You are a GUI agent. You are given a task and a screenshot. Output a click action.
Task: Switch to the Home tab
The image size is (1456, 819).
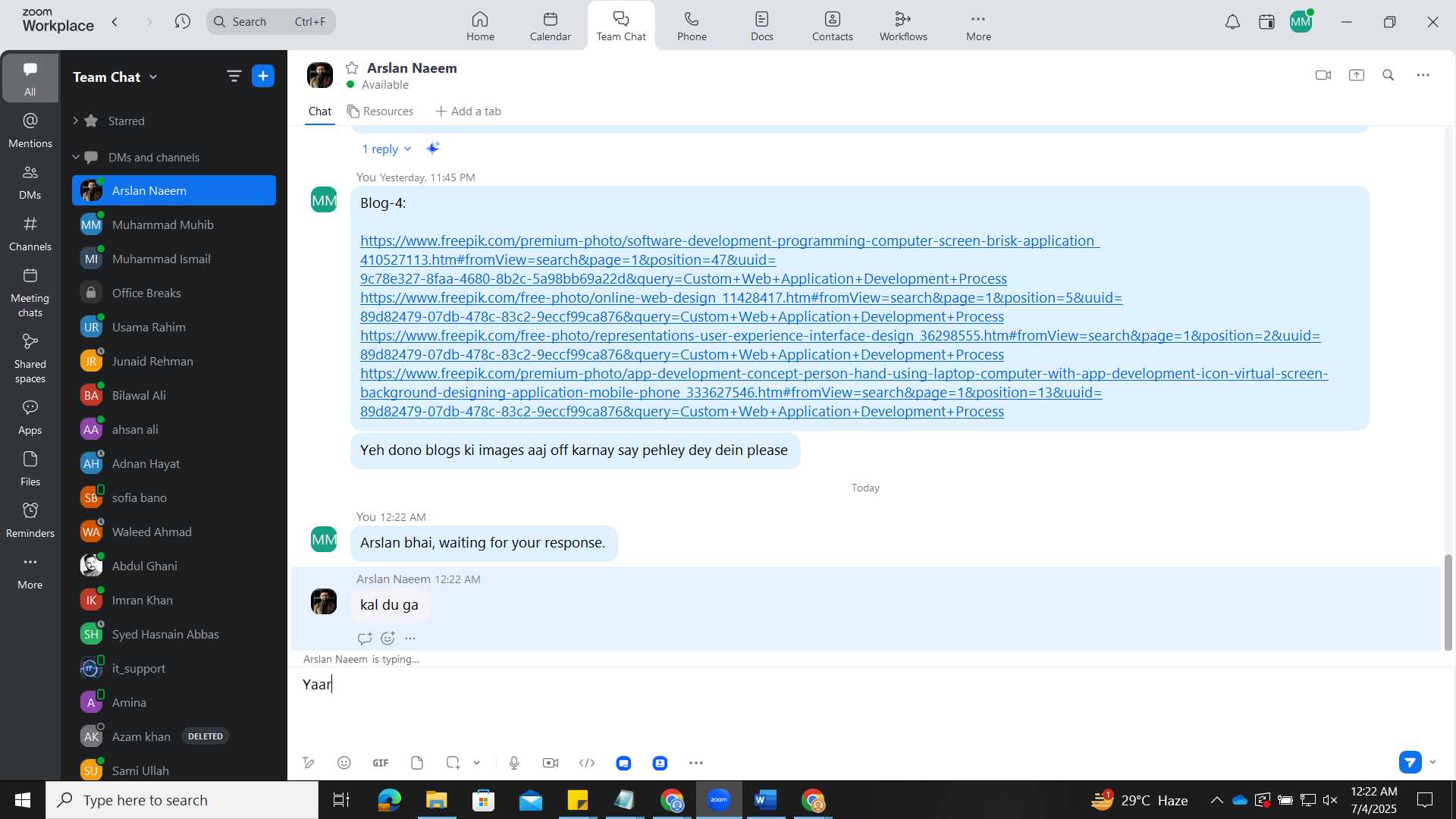click(x=480, y=26)
